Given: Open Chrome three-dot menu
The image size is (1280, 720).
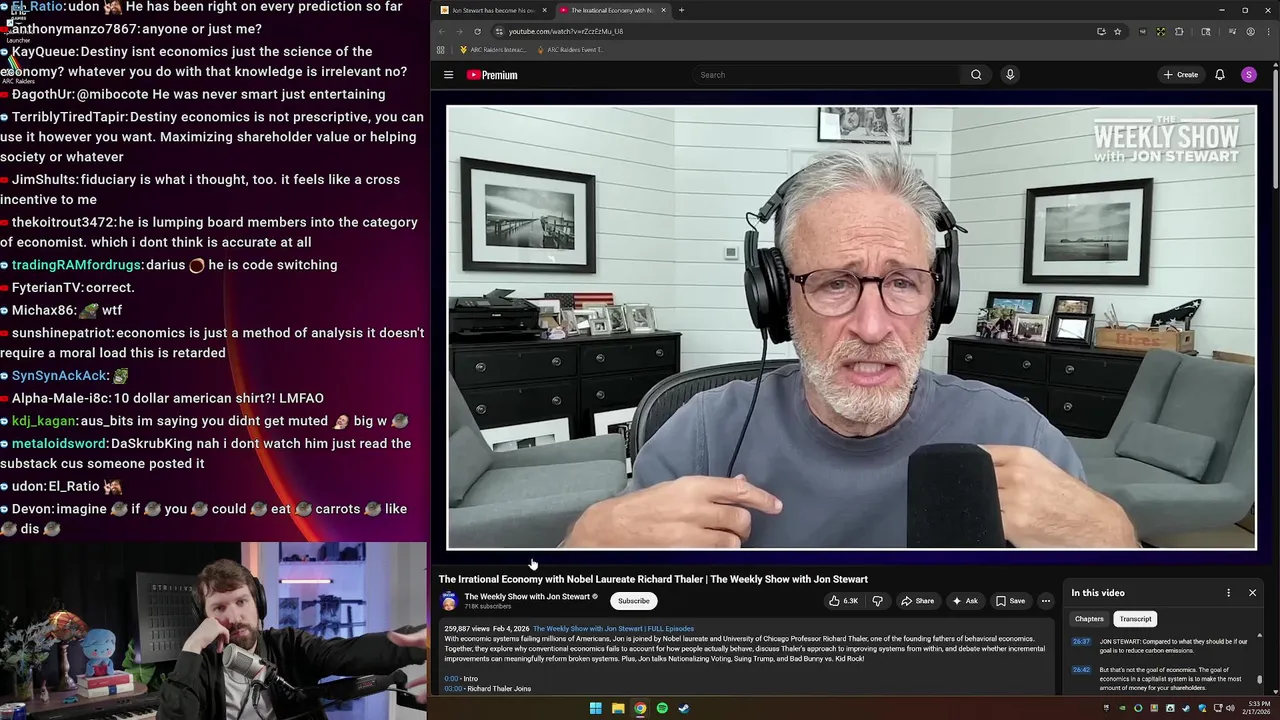Looking at the screenshot, I should click(1267, 31).
